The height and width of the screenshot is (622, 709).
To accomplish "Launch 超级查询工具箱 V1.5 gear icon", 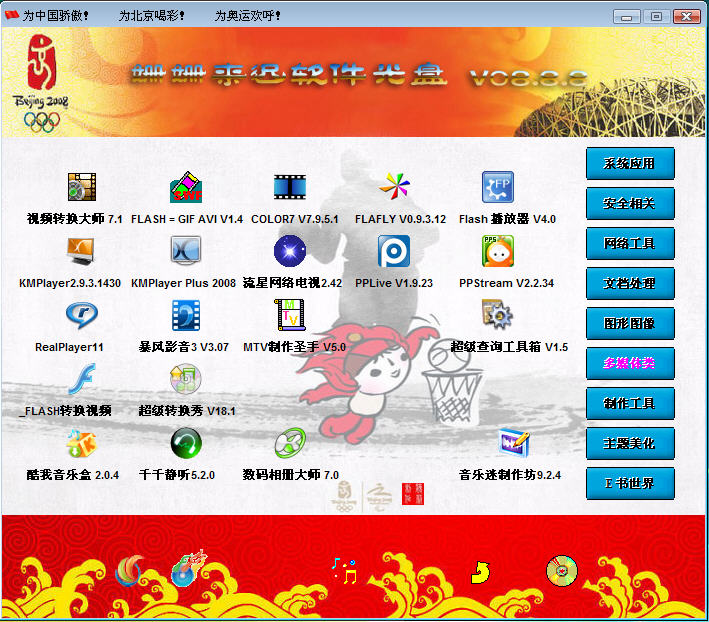I will tap(497, 314).
